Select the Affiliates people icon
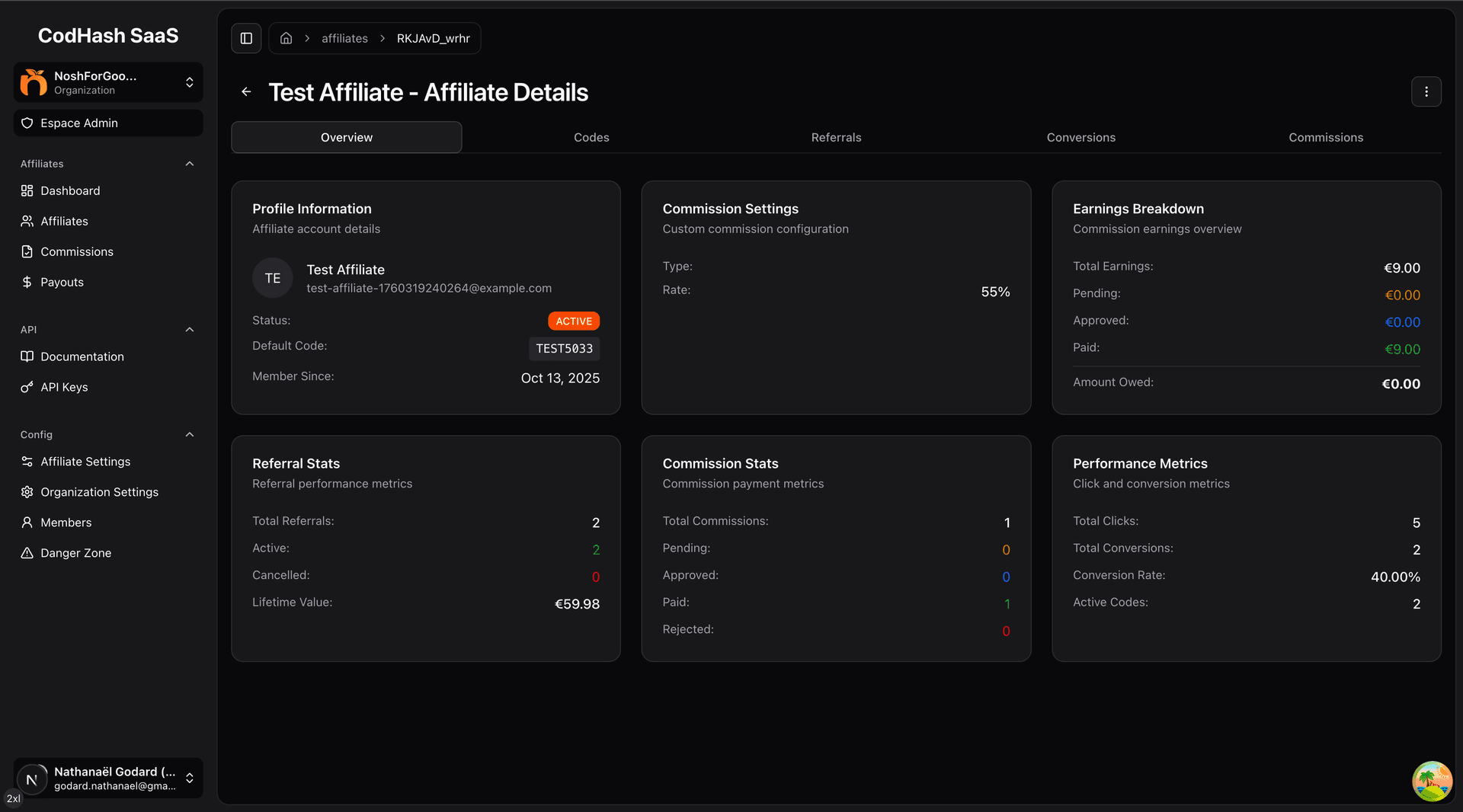The height and width of the screenshot is (812, 1463). click(x=27, y=221)
